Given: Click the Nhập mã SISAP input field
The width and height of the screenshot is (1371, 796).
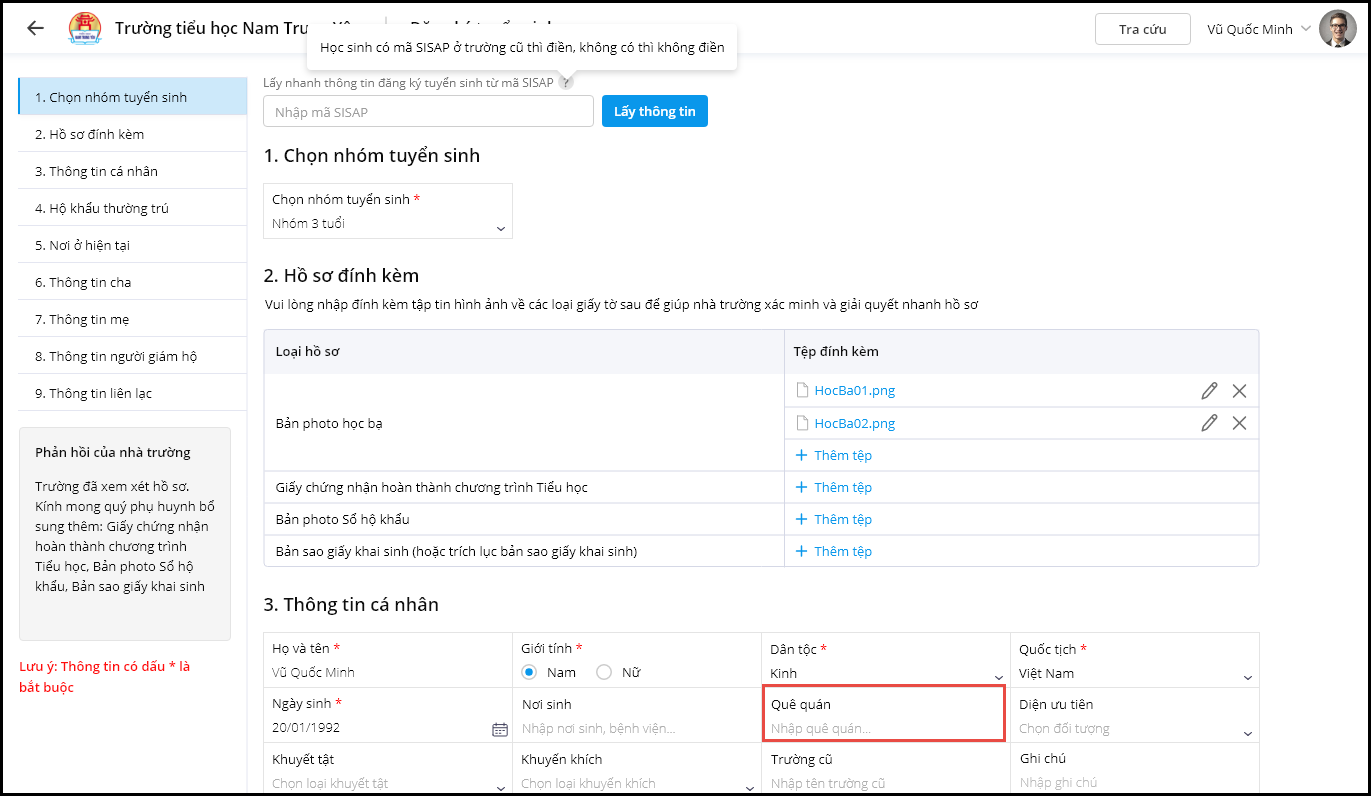Looking at the screenshot, I should click(x=428, y=112).
